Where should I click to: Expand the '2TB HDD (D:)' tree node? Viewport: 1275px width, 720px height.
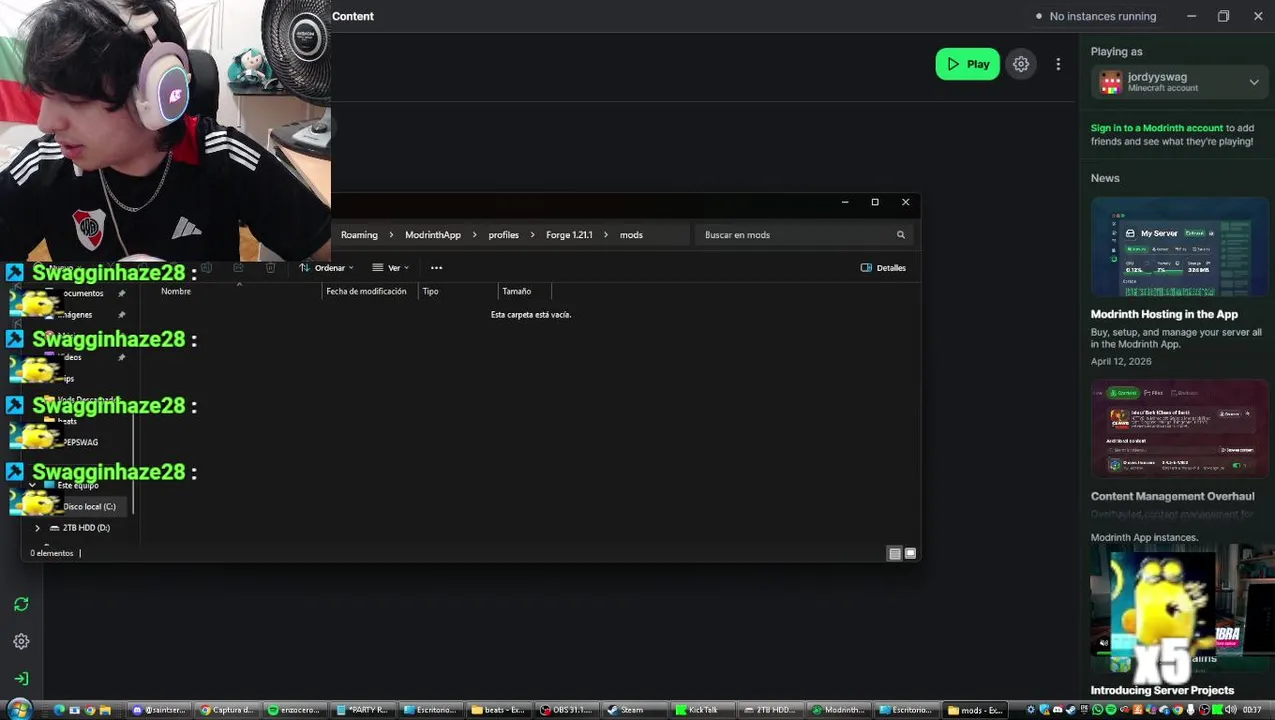(x=38, y=528)
